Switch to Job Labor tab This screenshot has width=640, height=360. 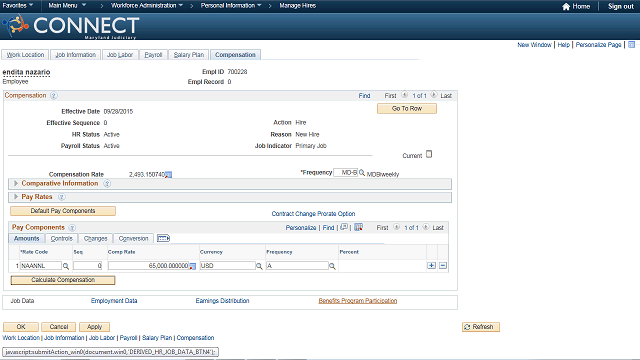point(120,55)
